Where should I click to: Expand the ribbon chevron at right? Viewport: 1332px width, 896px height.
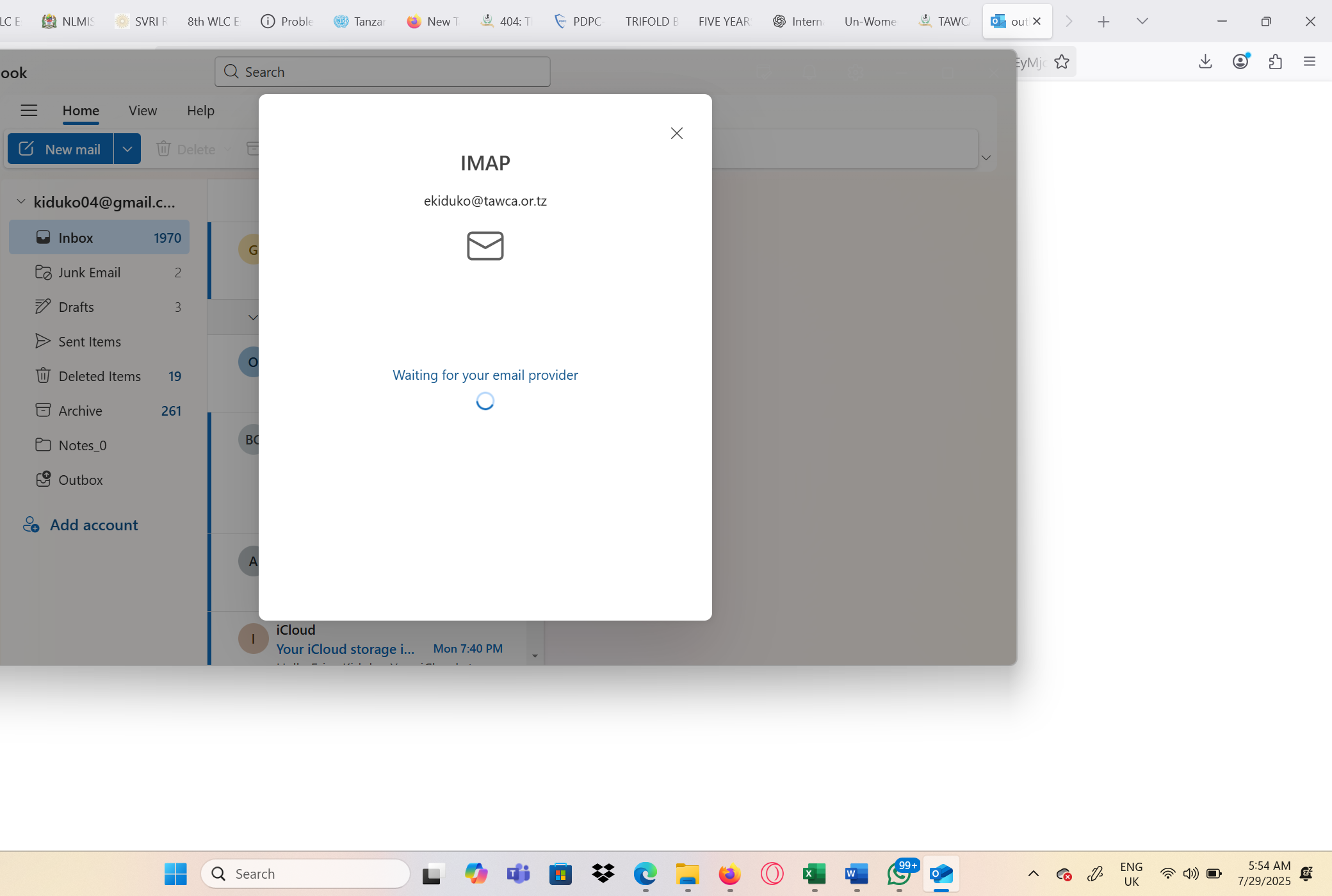pyautogui.click(x=986, y=158)
